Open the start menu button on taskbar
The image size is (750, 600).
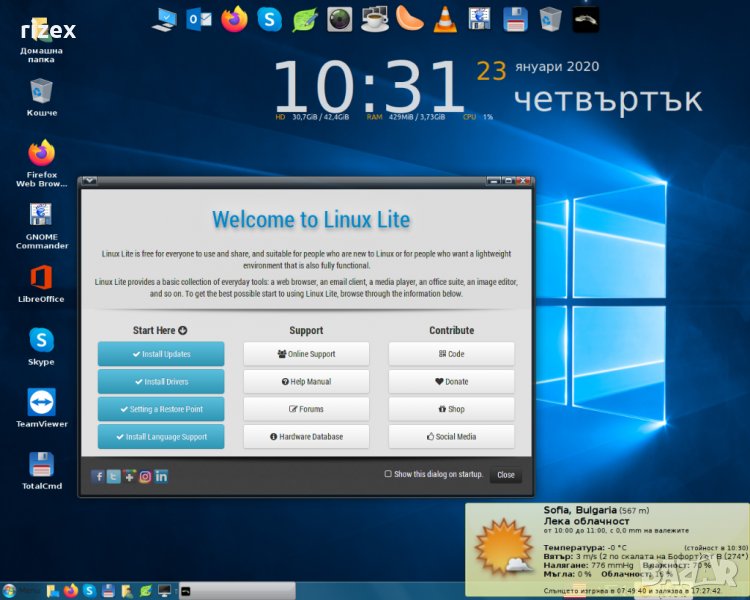pos(9,591)
